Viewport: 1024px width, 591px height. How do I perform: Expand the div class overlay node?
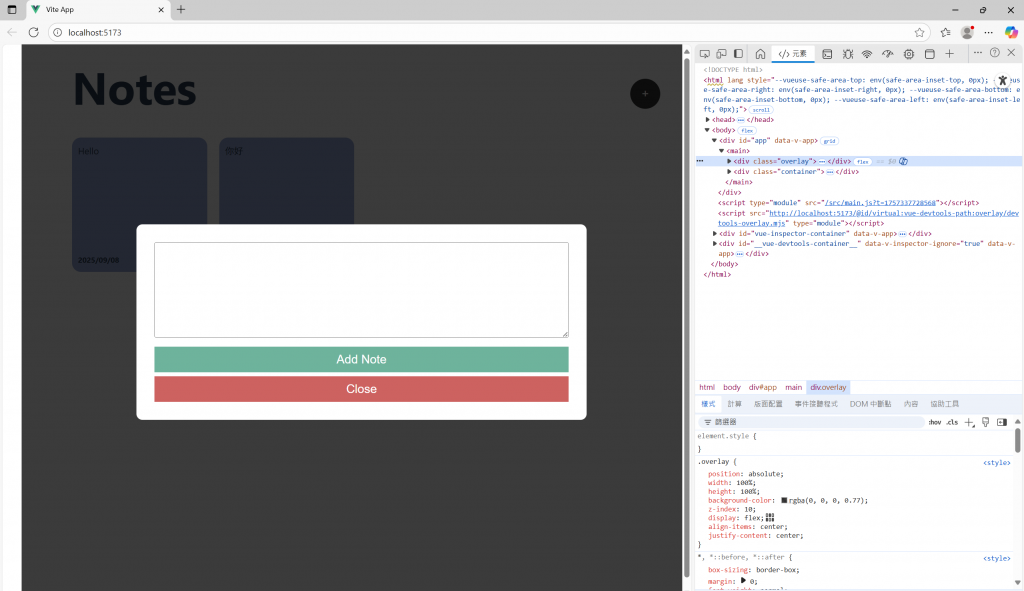729,161
